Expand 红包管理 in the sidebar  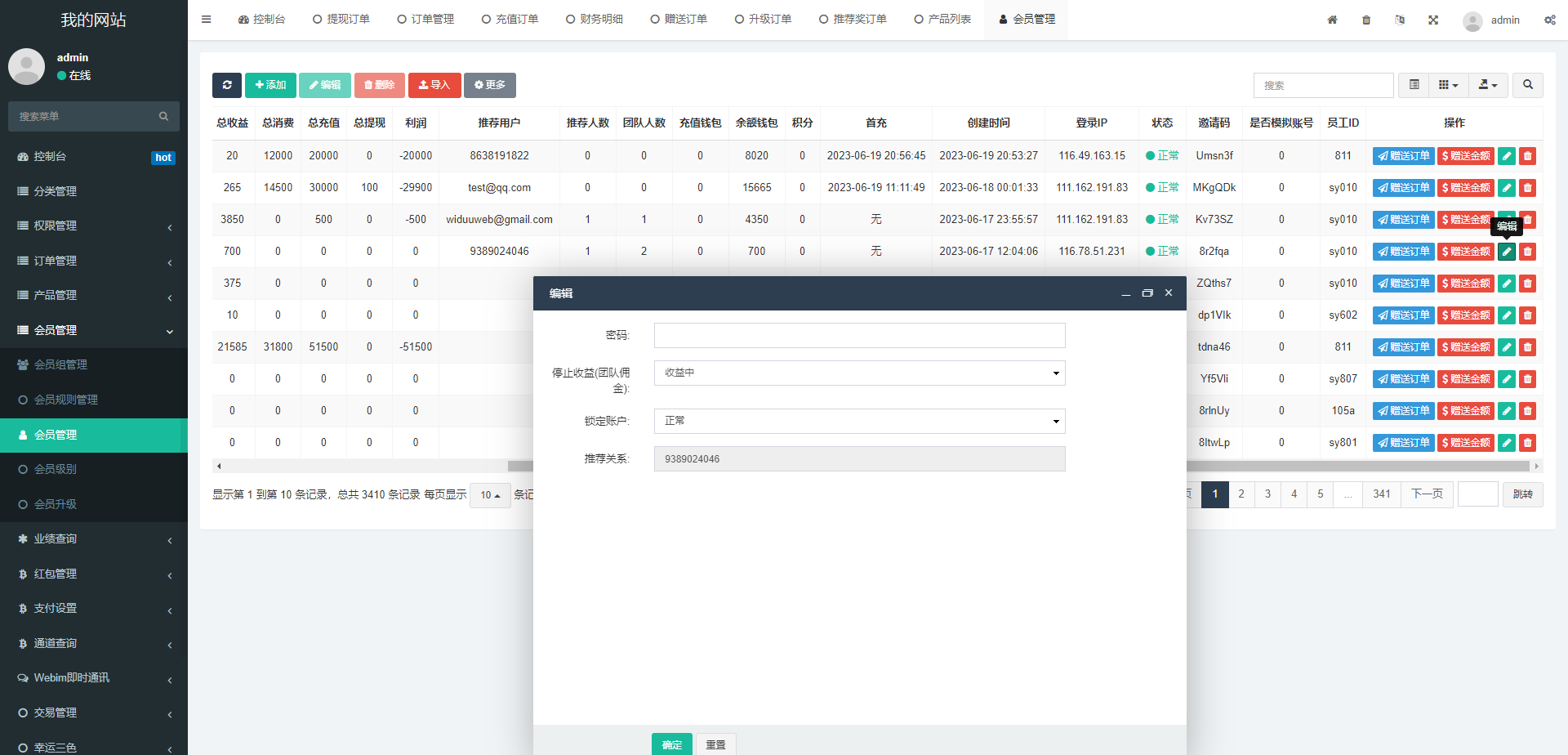94,574
